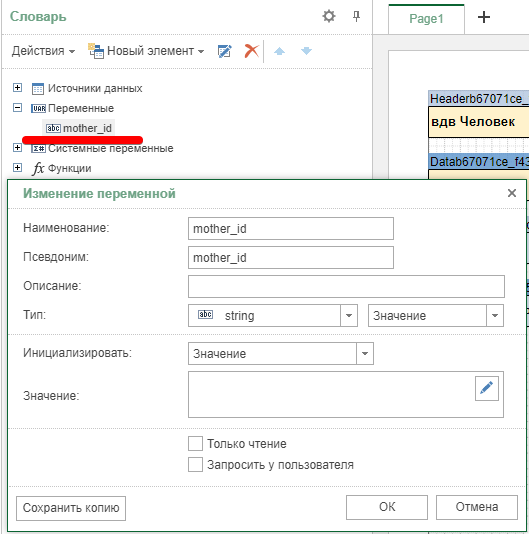Viewport: 529px width, 534px height.
Task: Collapse the Переменные tree node
Action: pyautogui.click(x=17, y=108)
